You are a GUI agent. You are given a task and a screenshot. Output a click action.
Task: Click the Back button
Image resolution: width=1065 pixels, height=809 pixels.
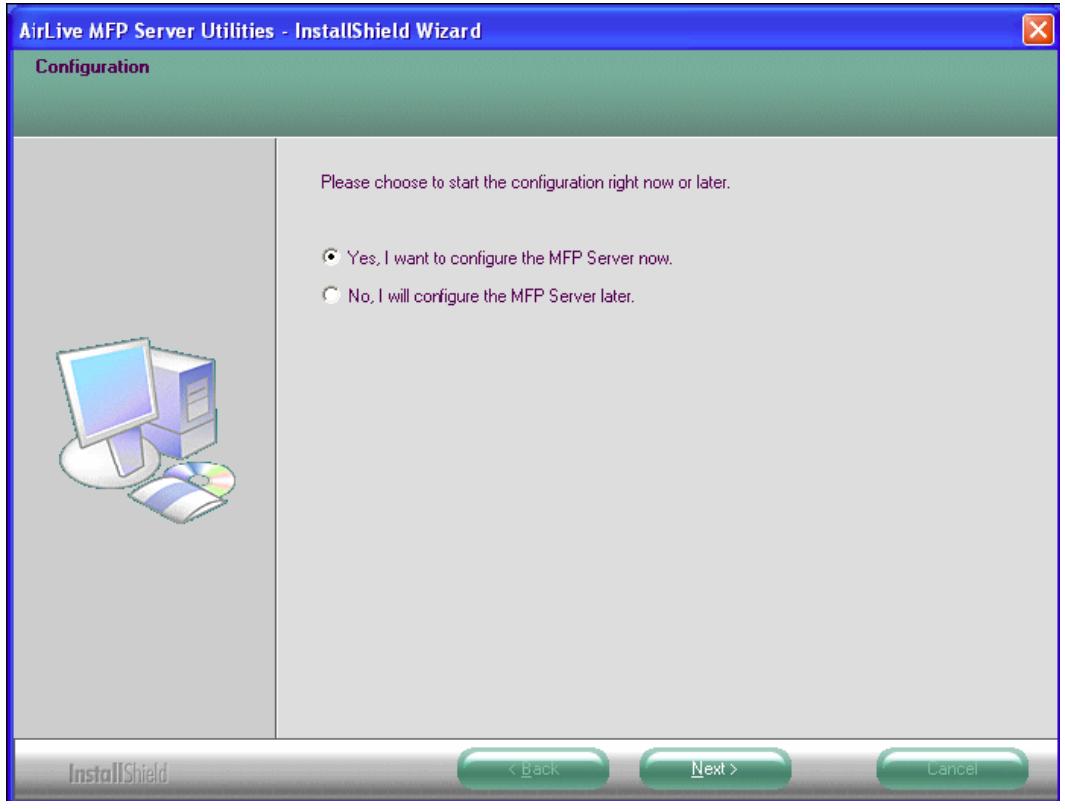(x=533, y=769)
